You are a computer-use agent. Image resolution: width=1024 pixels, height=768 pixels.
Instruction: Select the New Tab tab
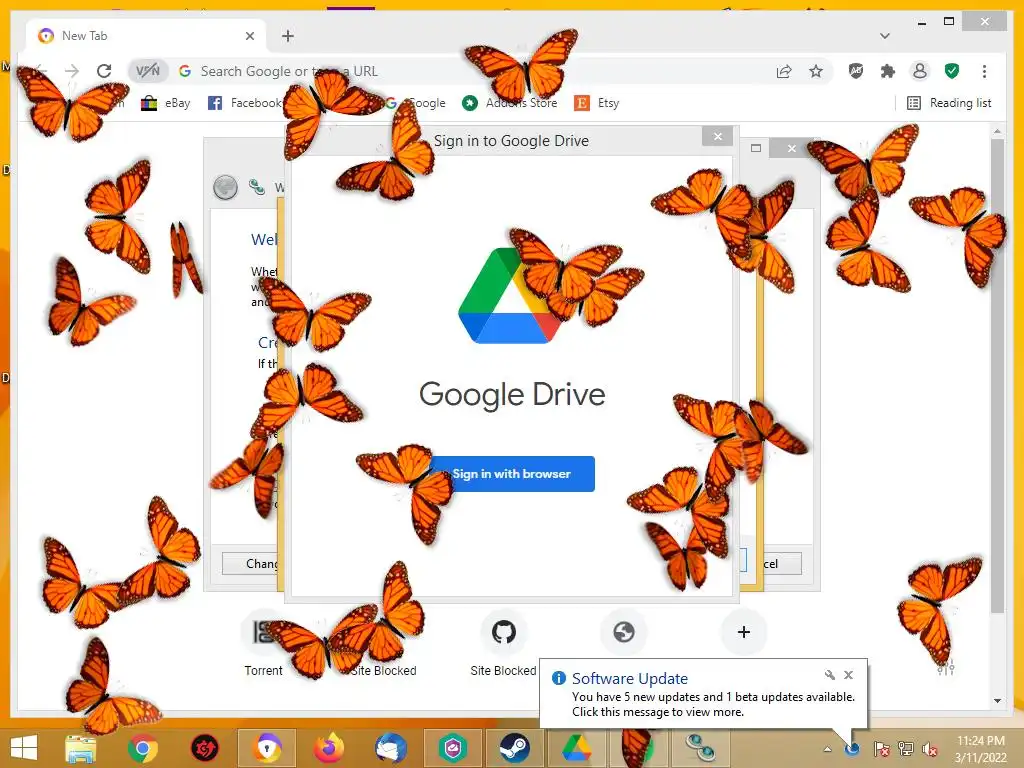click(144, 36)
